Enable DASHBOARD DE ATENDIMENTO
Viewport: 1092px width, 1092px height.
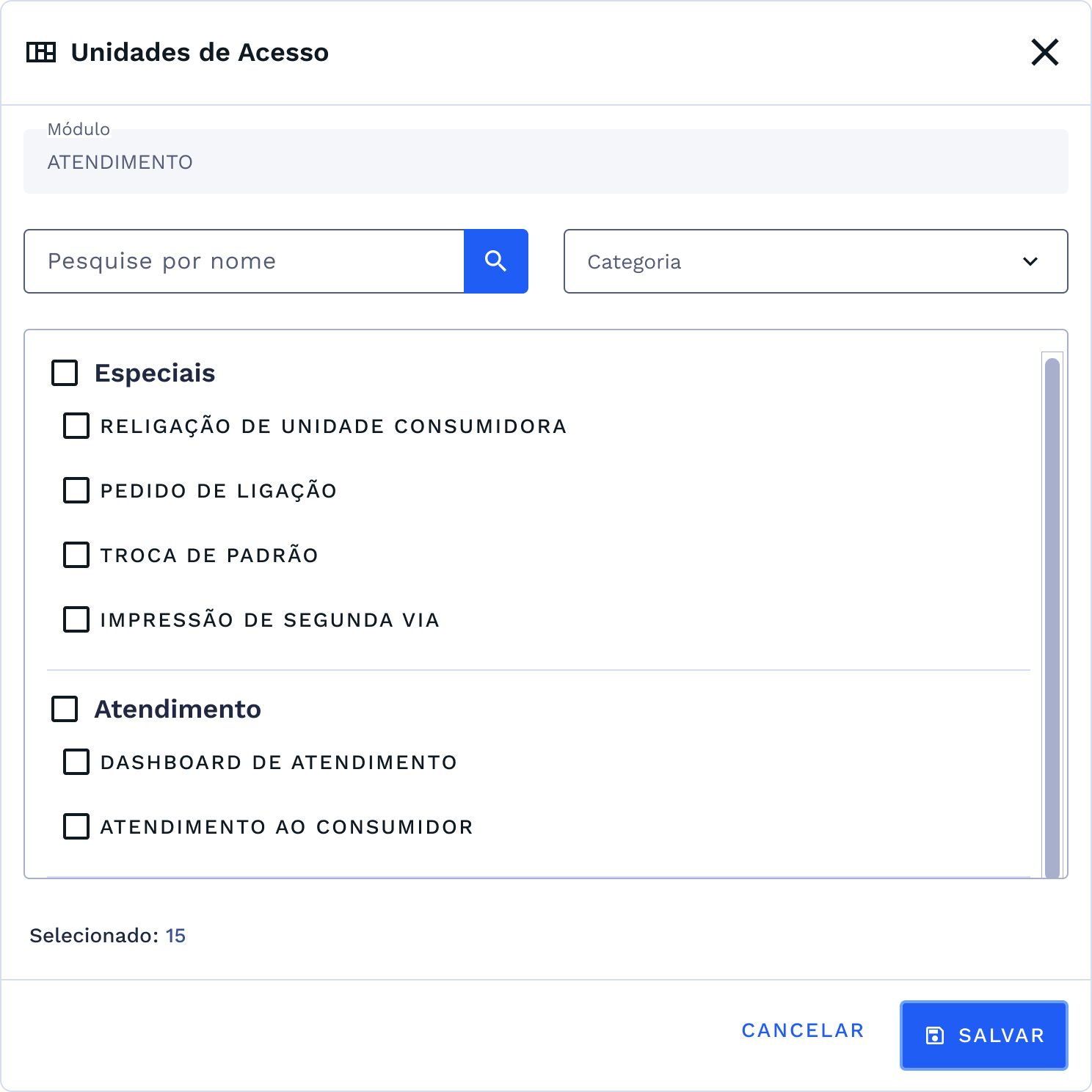(x=76, y=762)
